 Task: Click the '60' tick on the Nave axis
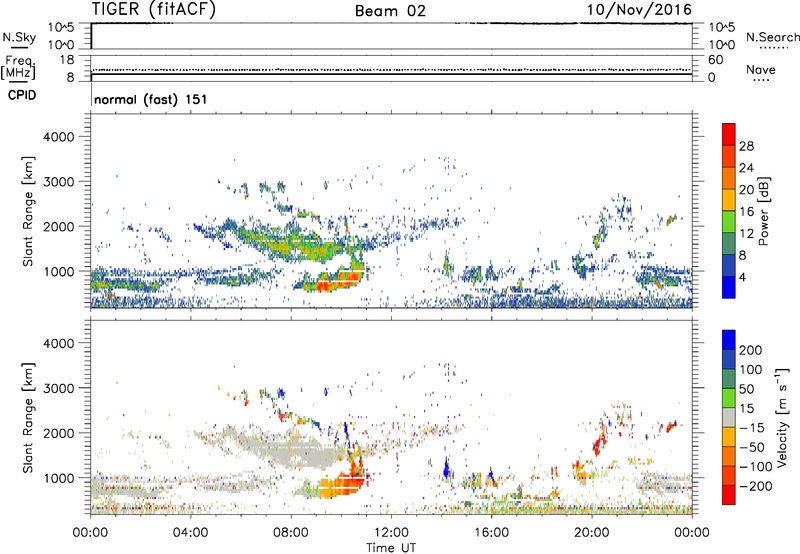tap(715, 60)
